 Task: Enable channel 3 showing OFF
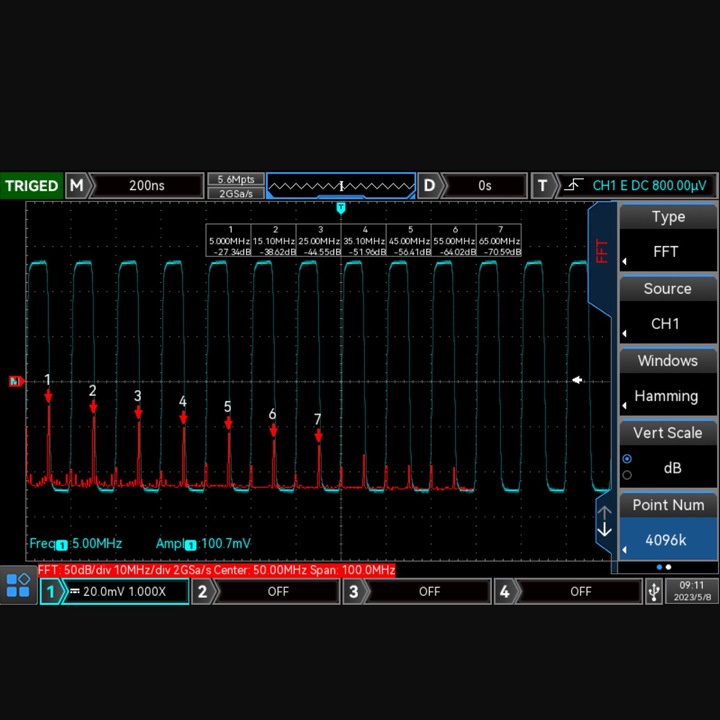click(x=429, y=591)
